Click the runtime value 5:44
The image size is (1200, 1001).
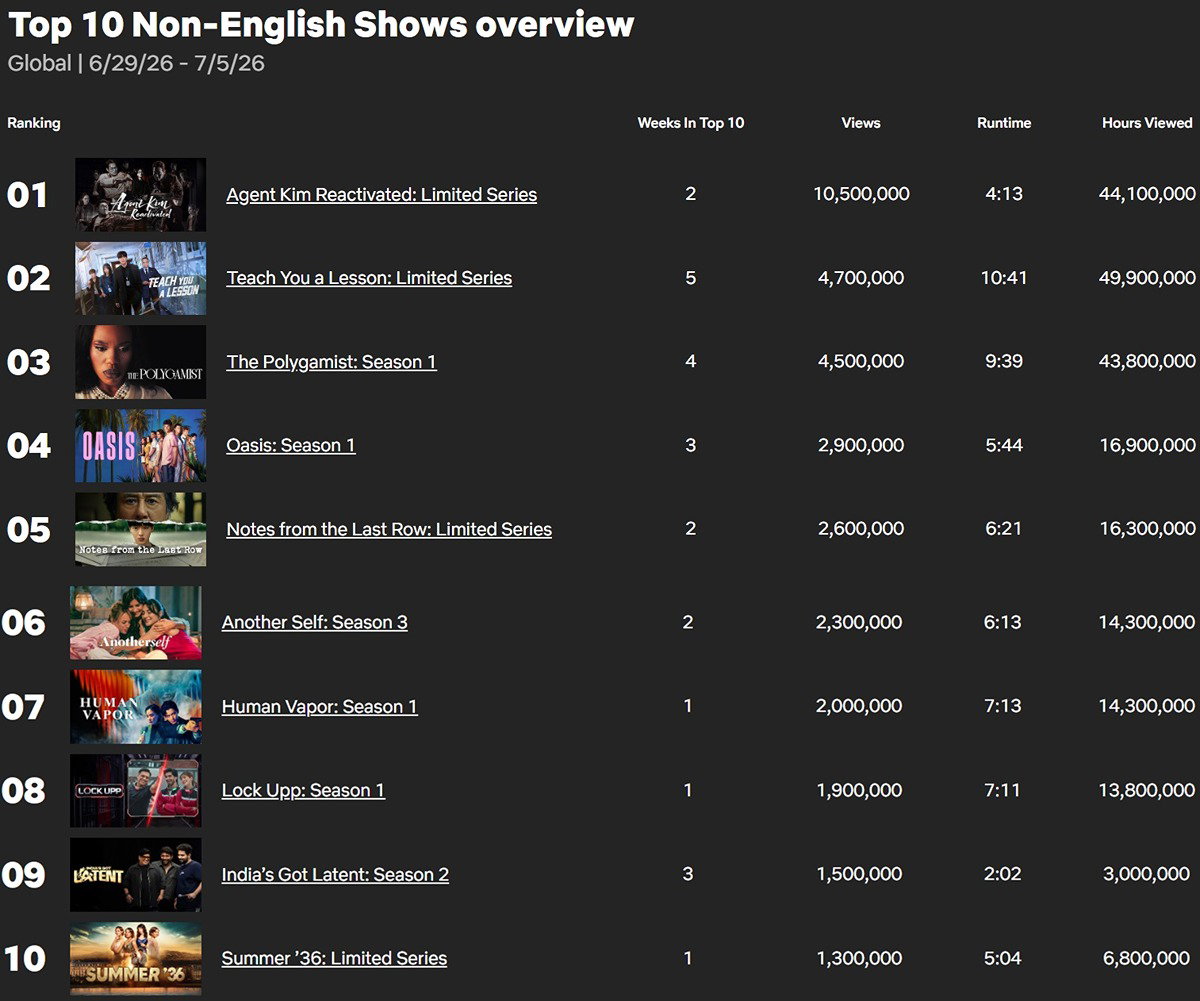1004,444
